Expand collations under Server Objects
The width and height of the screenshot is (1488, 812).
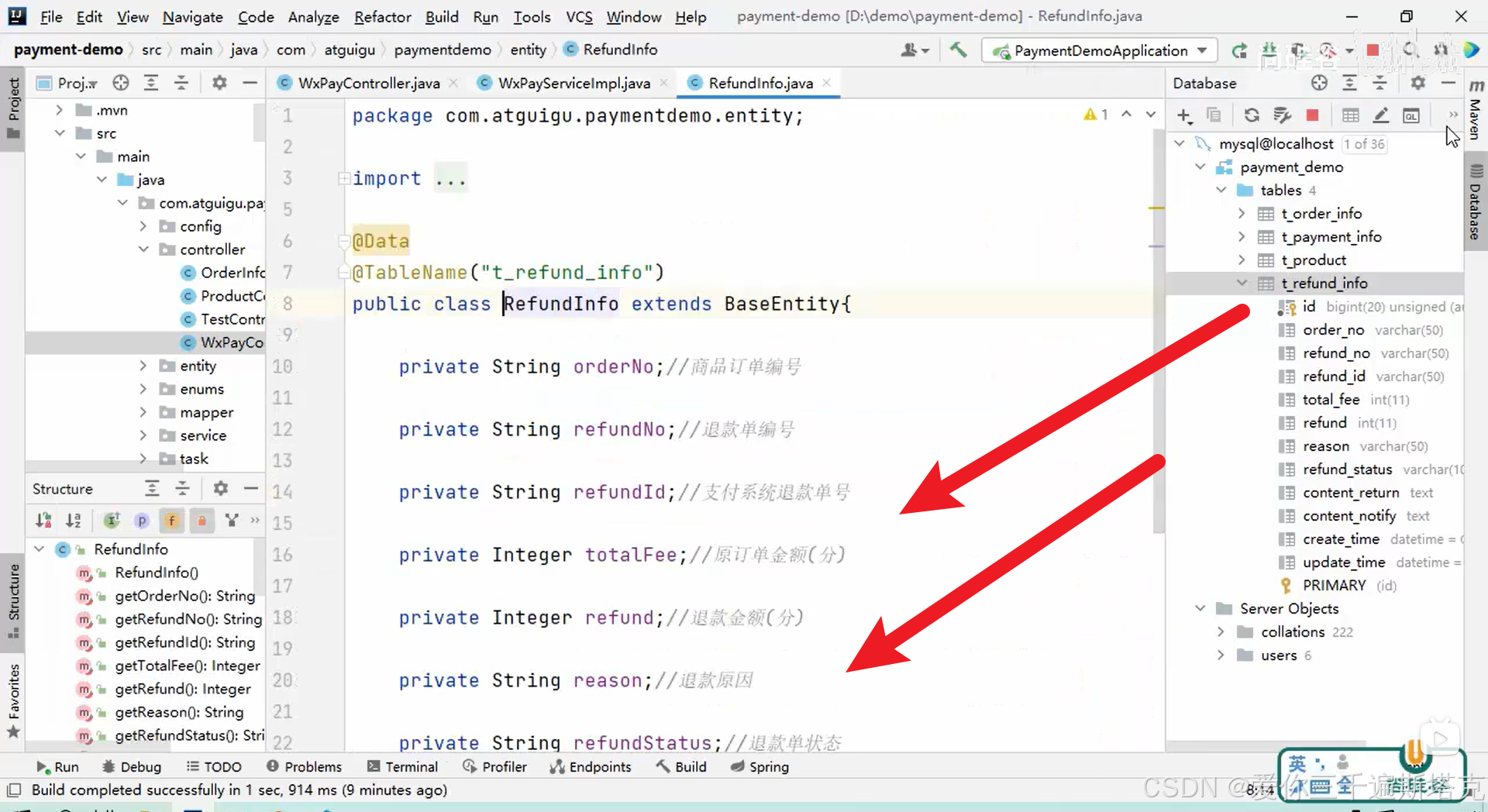(x=1221, y=631)
